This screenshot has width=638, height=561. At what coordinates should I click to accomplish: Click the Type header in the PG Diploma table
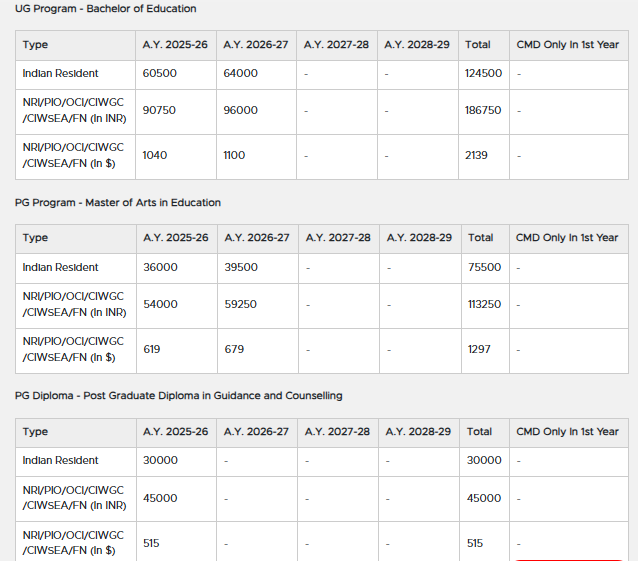tap(35, 432)
